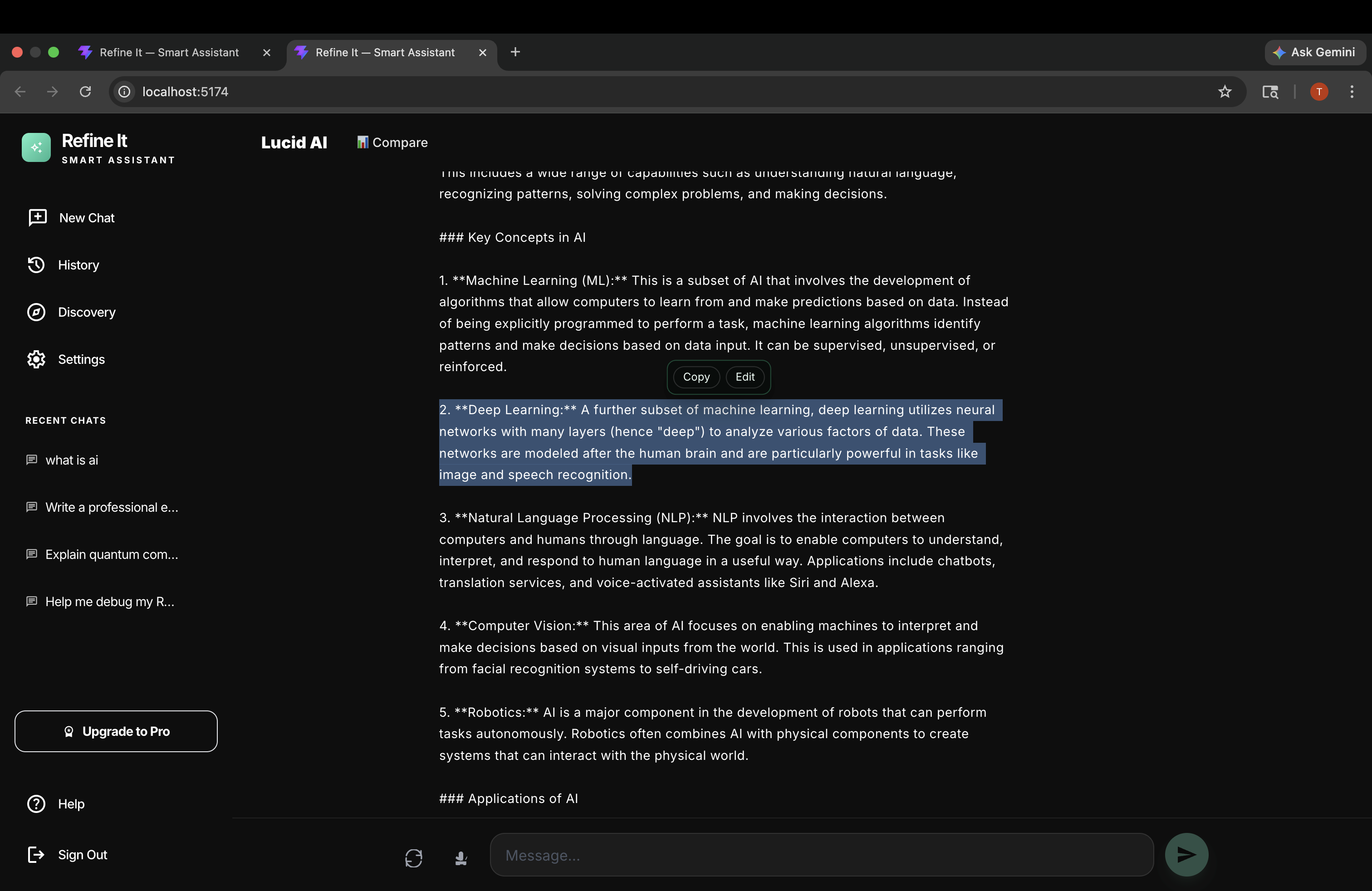Click the green send message button
Viewport: 1372px width, 891px height.
tap(1186, 854)
